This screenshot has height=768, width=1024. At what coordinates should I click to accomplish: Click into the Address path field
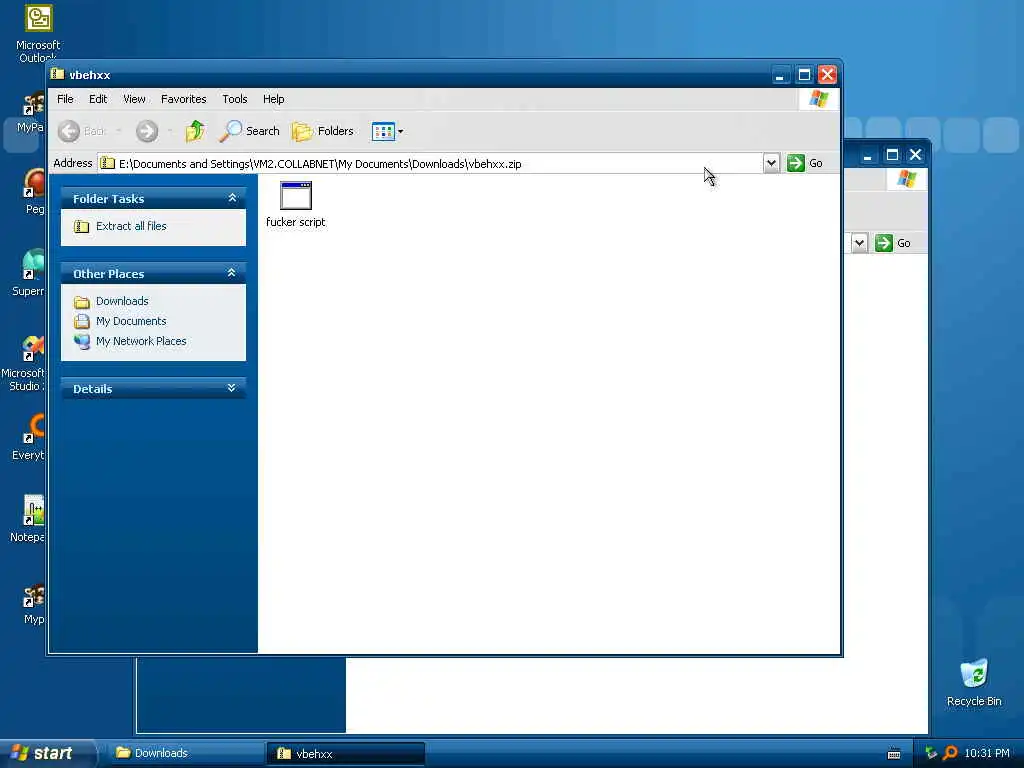point(431,163)
